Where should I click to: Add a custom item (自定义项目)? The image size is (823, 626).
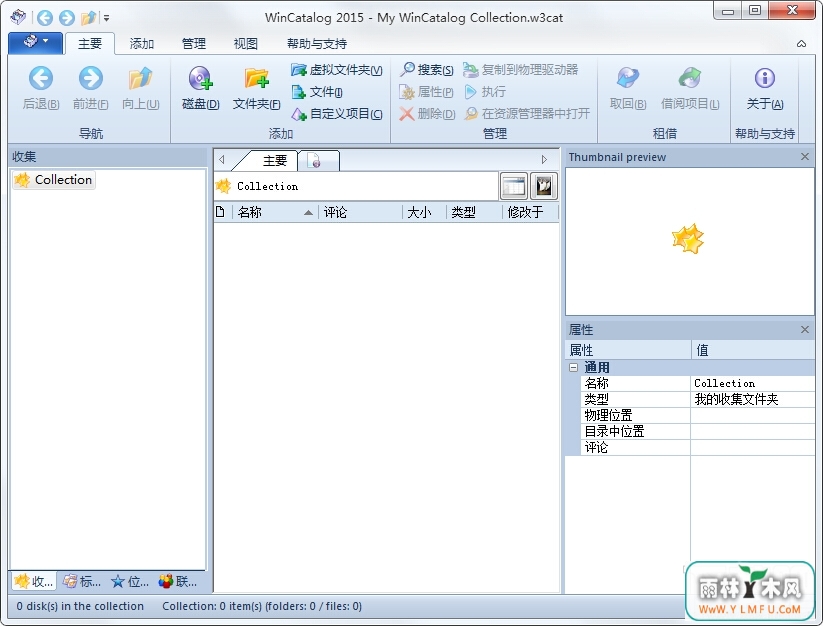click(x=336, y=114)
